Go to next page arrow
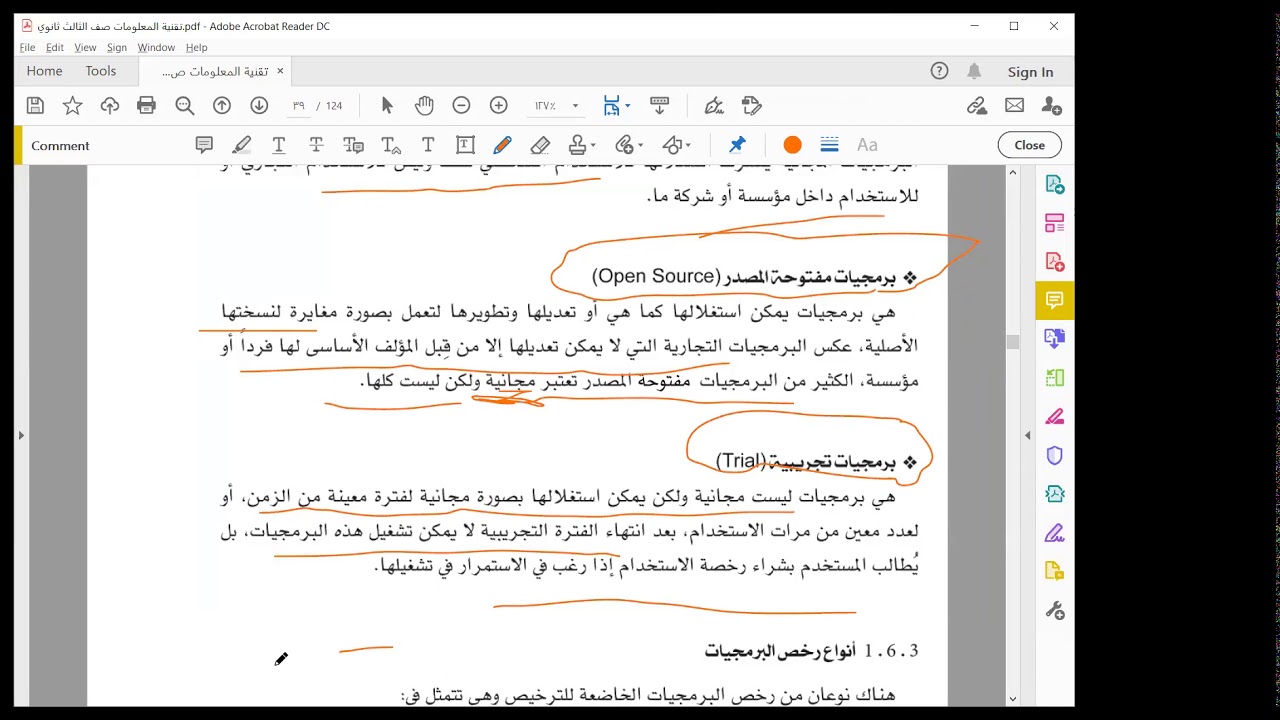The height and width of the screenshot is (720, 1280). tap(259, 105)
